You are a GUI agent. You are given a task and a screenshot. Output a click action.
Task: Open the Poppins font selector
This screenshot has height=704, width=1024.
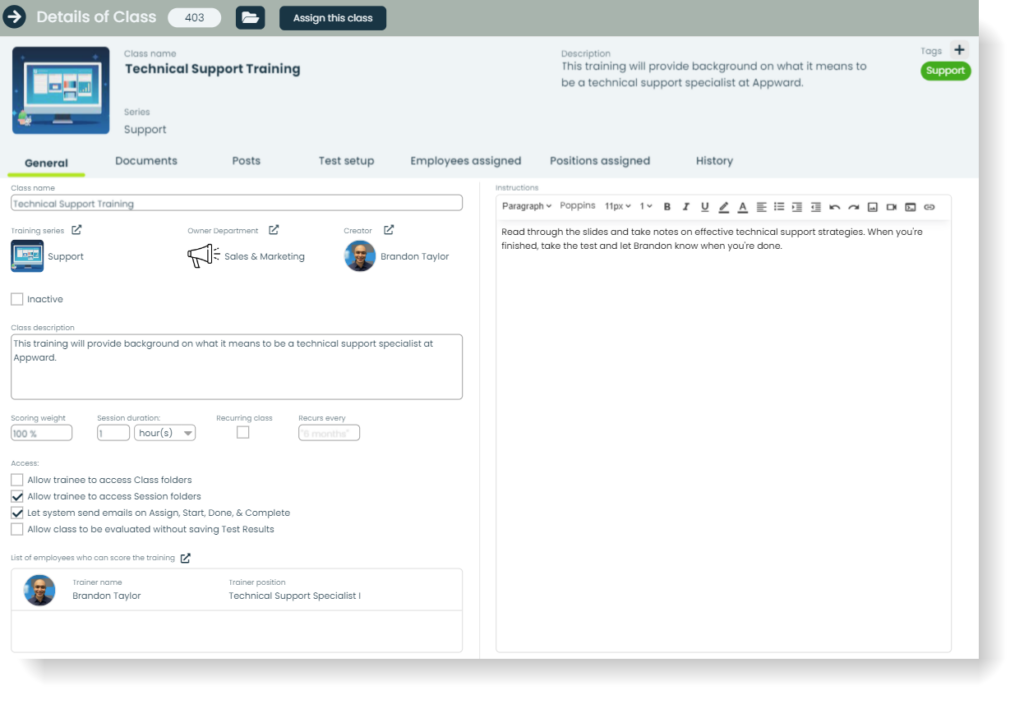pos(577,206)
